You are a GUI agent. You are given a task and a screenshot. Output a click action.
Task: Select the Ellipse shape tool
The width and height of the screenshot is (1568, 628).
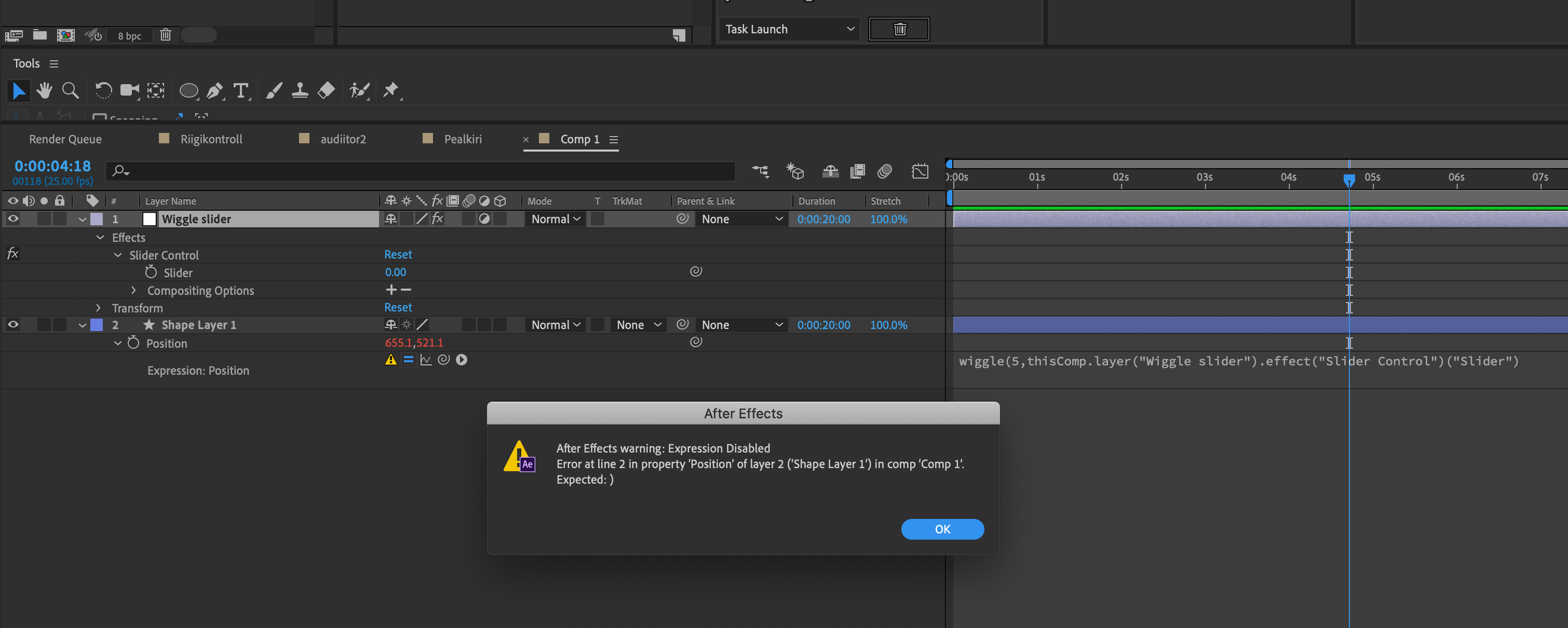pyautogui.click(x=189, y=91)
